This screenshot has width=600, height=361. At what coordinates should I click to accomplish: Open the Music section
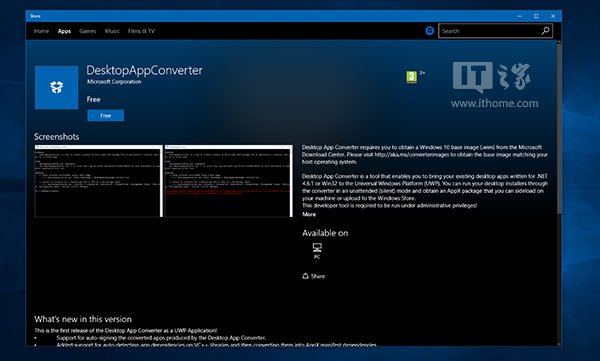pos(112,31)
